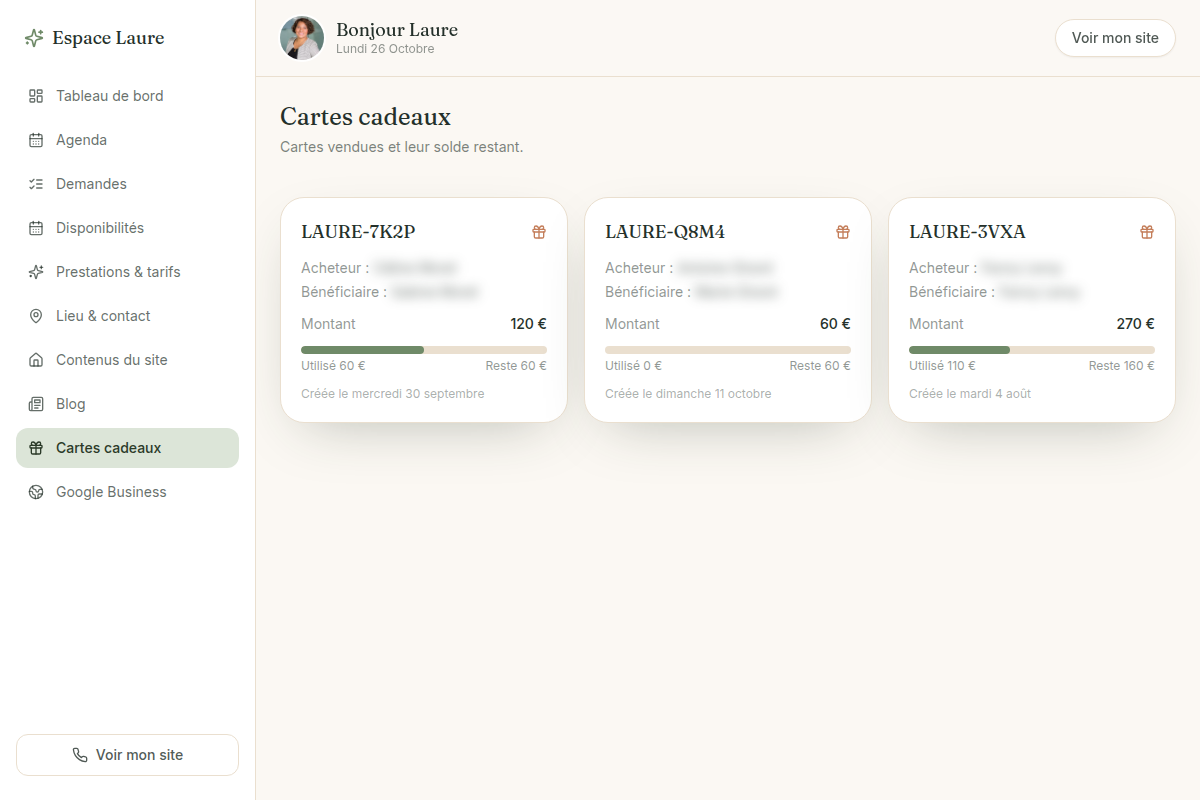Image resolution: width=1200 pixels, height=800 pixels.
Task: Go to the Blog section
Action: [127, 404]
